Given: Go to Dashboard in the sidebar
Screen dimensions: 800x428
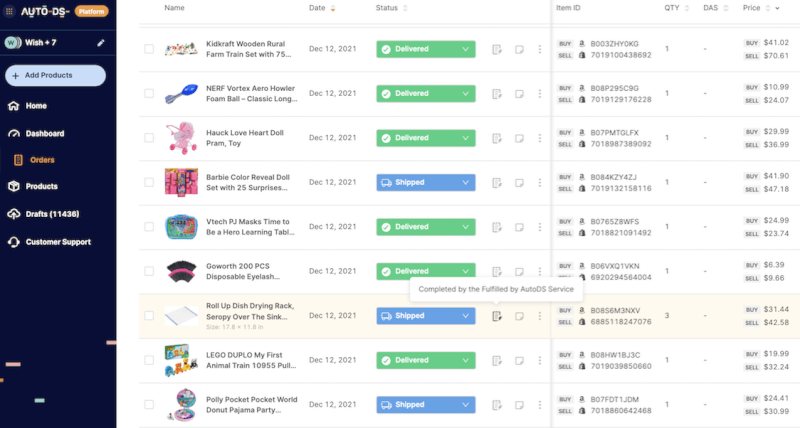Looking at the screenshot, I should (x=45, y=134).
